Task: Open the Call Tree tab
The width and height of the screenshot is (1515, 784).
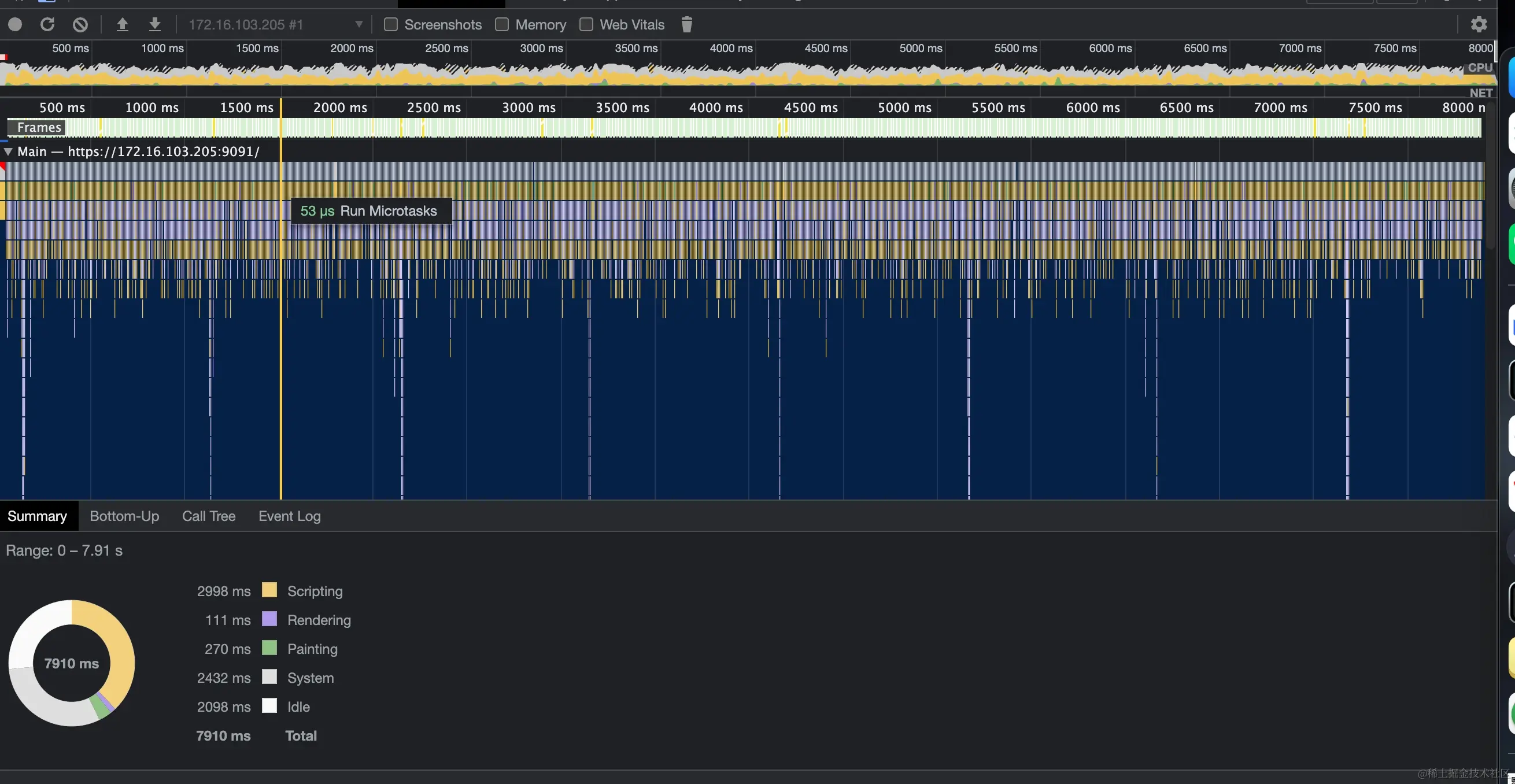Action: (x=208, y=516)
